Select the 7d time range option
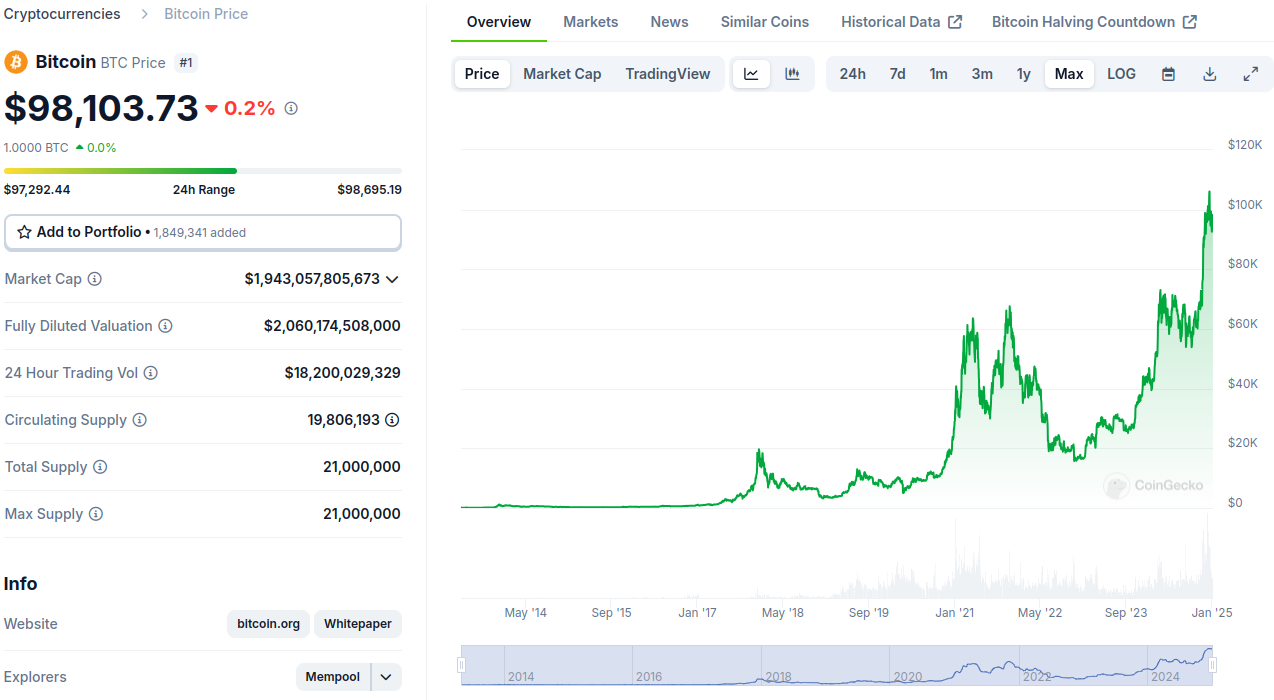The height and width of the screenshot is (700, 1274). pyautogui.click(x=896, y=73)
